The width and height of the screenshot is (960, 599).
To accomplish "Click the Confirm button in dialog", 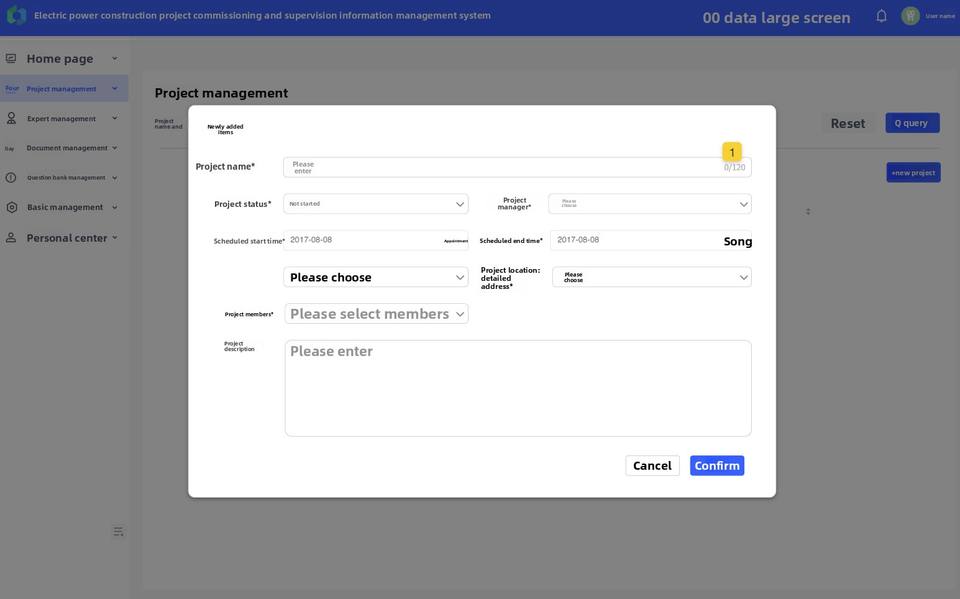I will pyautogui.click(x=717, y=465).
